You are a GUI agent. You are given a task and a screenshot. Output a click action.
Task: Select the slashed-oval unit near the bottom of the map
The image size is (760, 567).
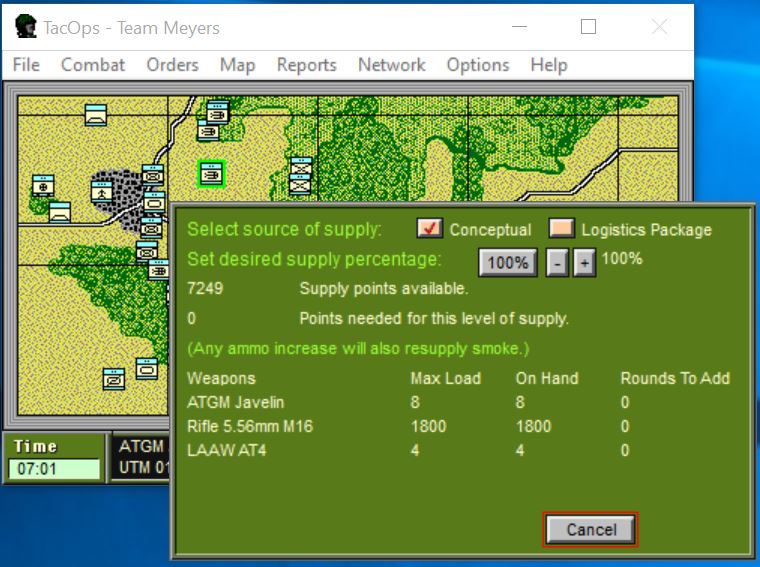(x=114, y=379)
